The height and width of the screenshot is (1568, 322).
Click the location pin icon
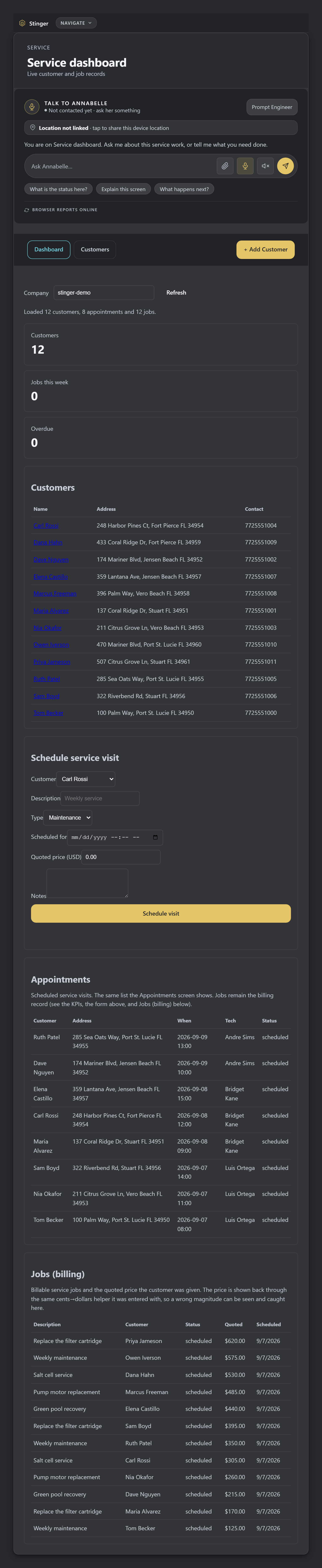point(33,128)
